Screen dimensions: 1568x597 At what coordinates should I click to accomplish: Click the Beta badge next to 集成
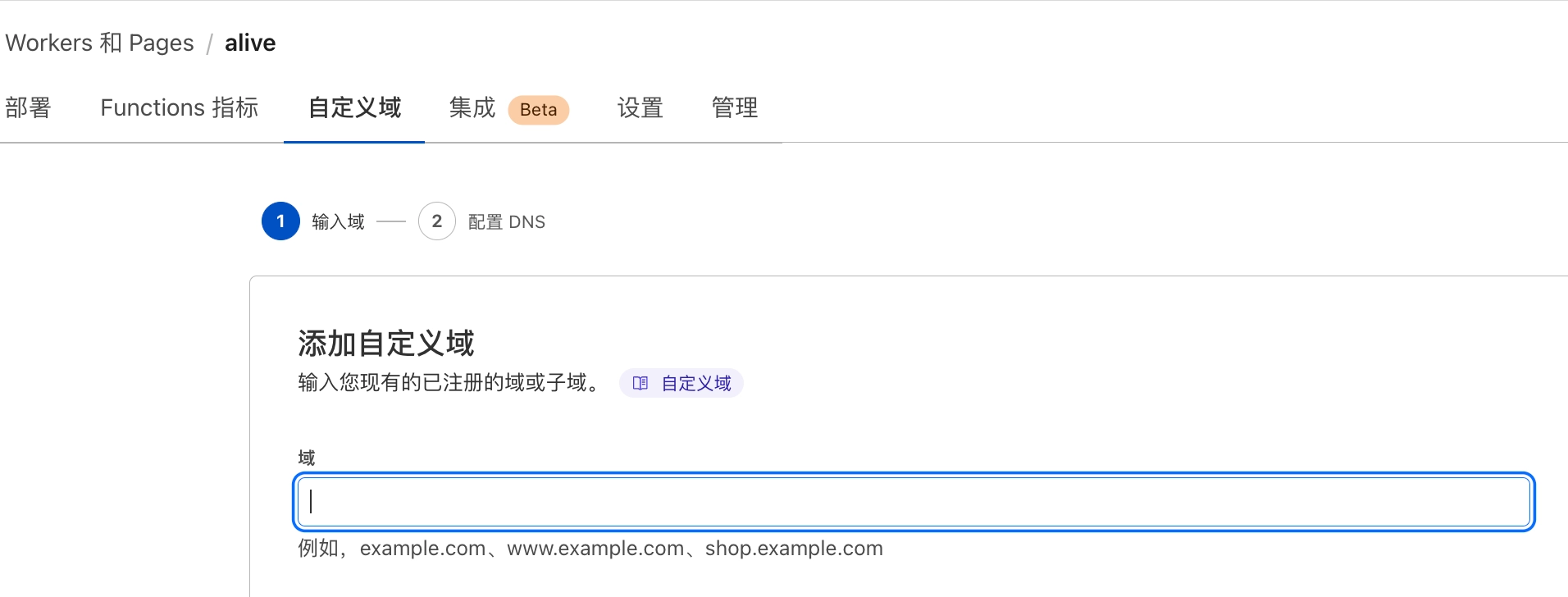pos(538,110)
